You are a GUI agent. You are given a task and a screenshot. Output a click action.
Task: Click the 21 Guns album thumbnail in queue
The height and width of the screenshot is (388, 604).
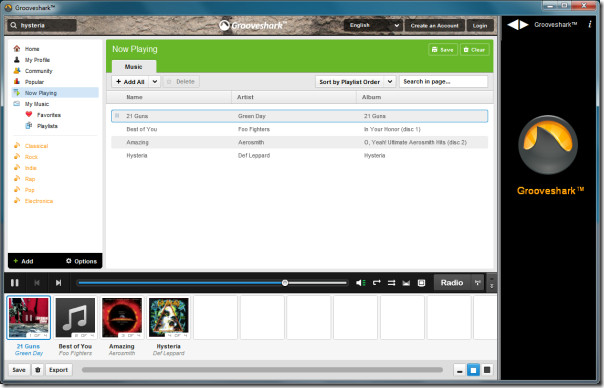(x=29, y=317)
